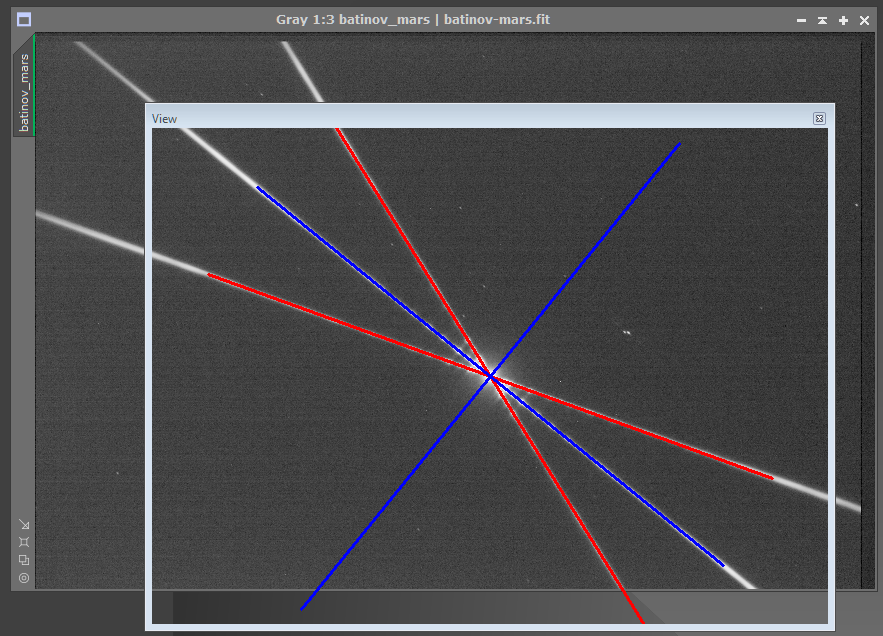Maximize the image window with the plus button
Image resolution: width=883 pixels, height=636 pixels.
point(843,20)
